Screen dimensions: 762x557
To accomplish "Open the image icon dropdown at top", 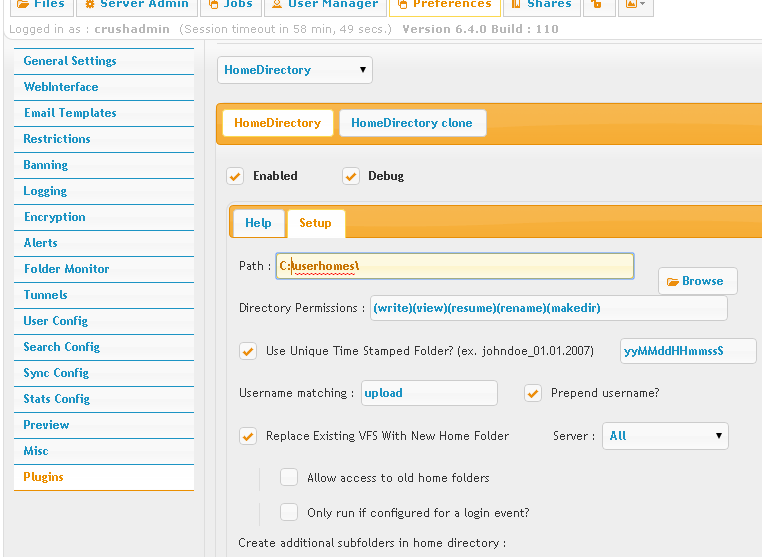I will point(636,6).
